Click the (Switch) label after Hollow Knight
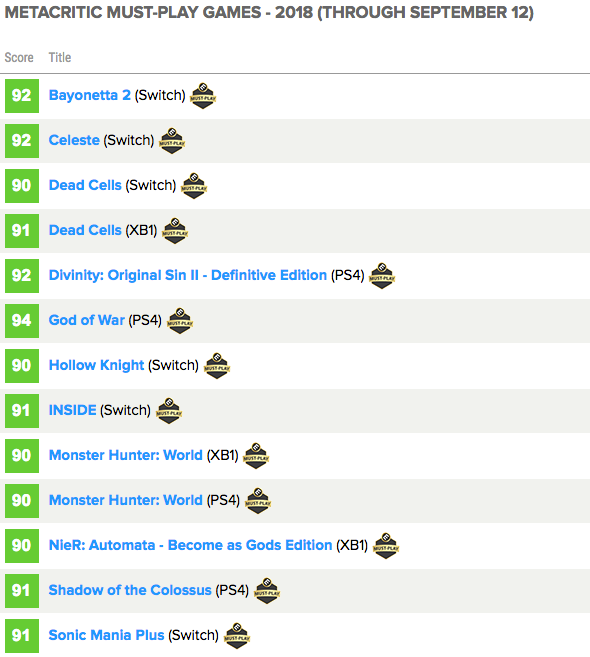 click(173, 365)
